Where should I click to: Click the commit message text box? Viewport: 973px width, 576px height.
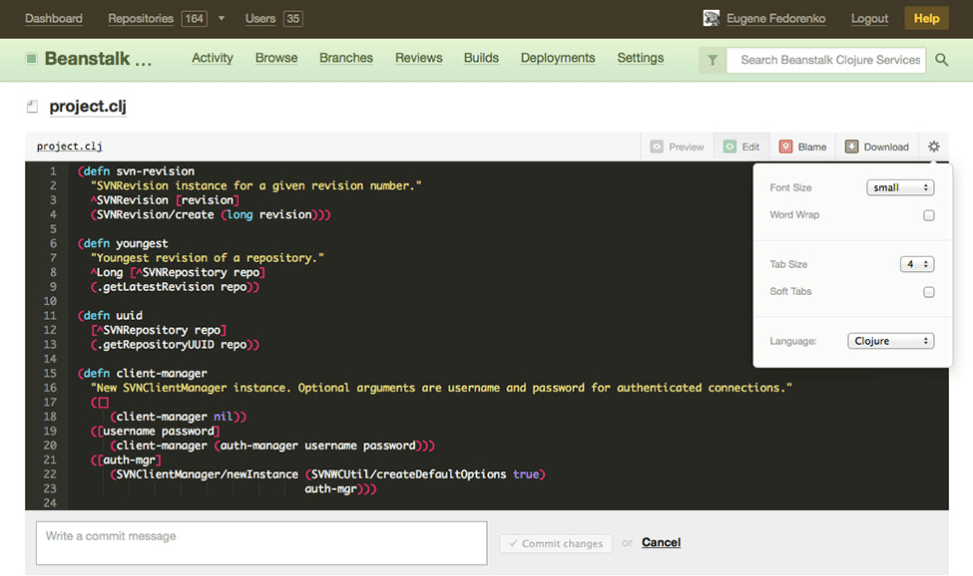[261, 543]
